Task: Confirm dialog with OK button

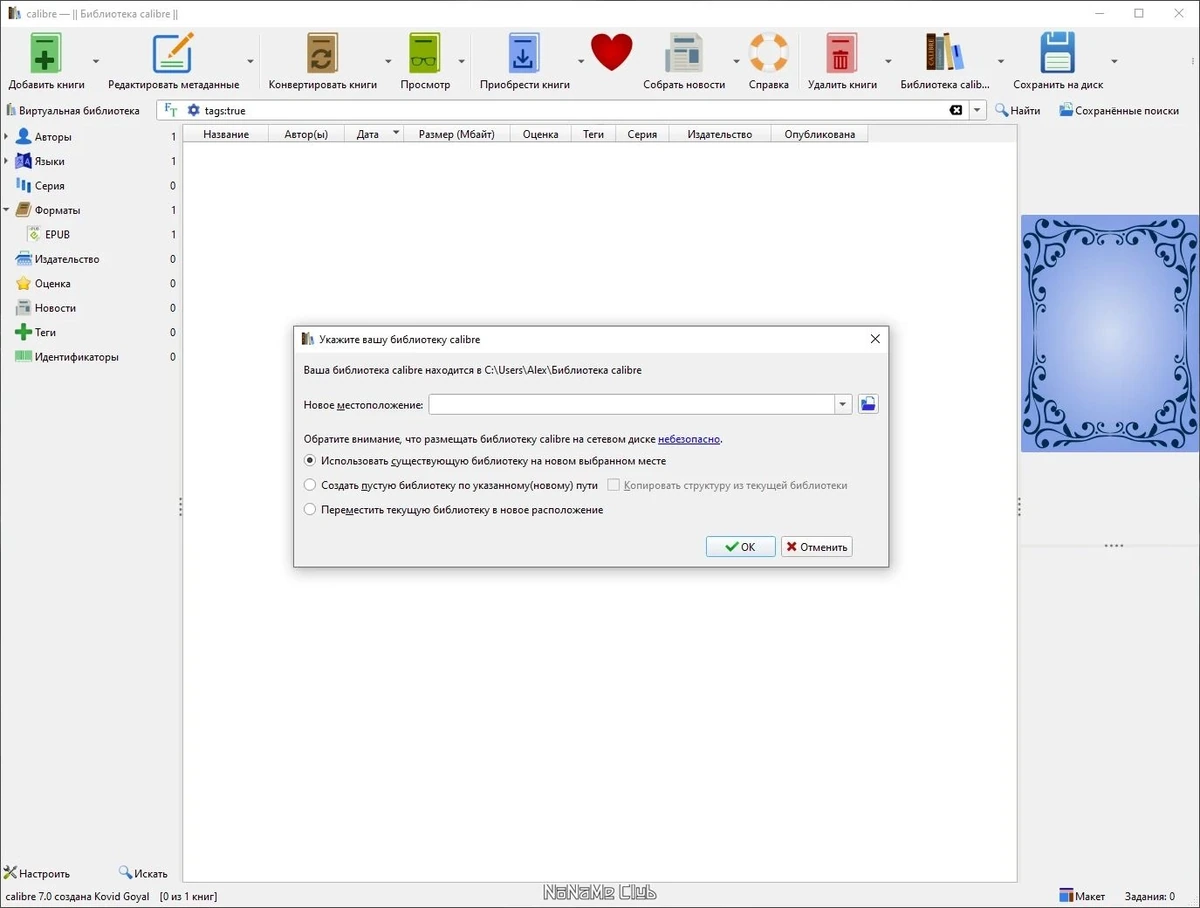Action: [x=740, y=547]
